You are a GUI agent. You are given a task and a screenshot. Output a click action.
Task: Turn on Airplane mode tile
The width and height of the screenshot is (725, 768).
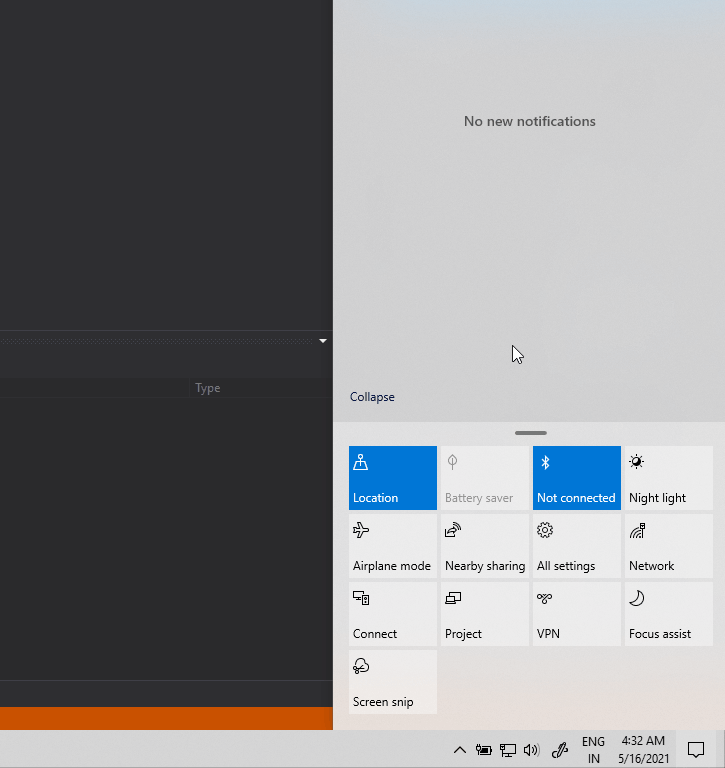(x=392, y=546)
